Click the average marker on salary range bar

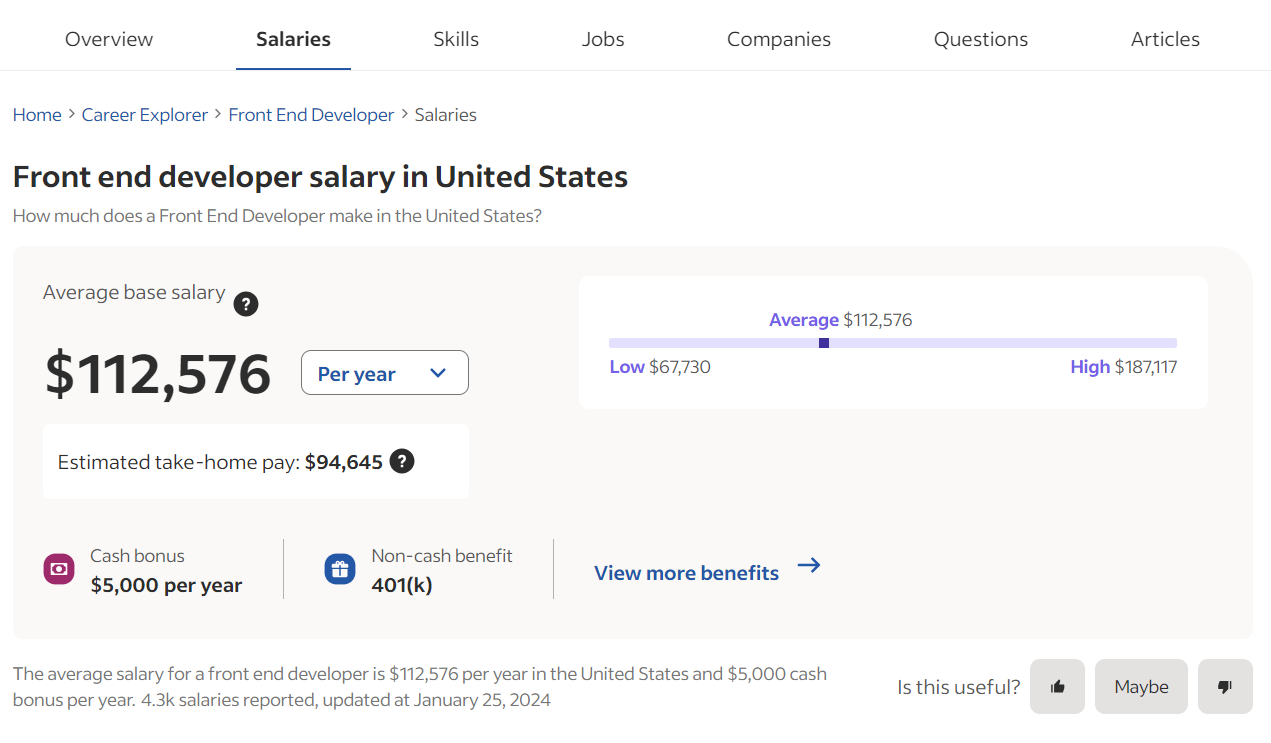(x=824, y=343)
